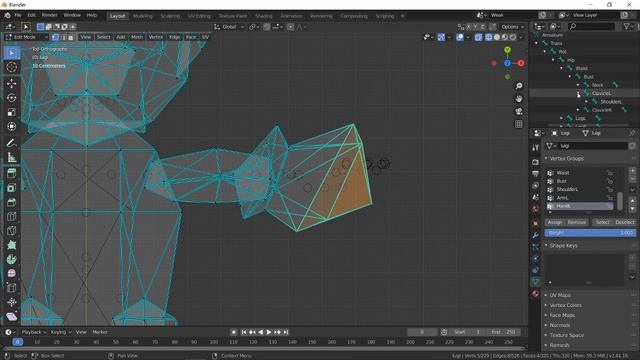Viewport: 640px width, 360px height.
Task: Choose the Annotate pencil tool
Action: coord(11,143)
